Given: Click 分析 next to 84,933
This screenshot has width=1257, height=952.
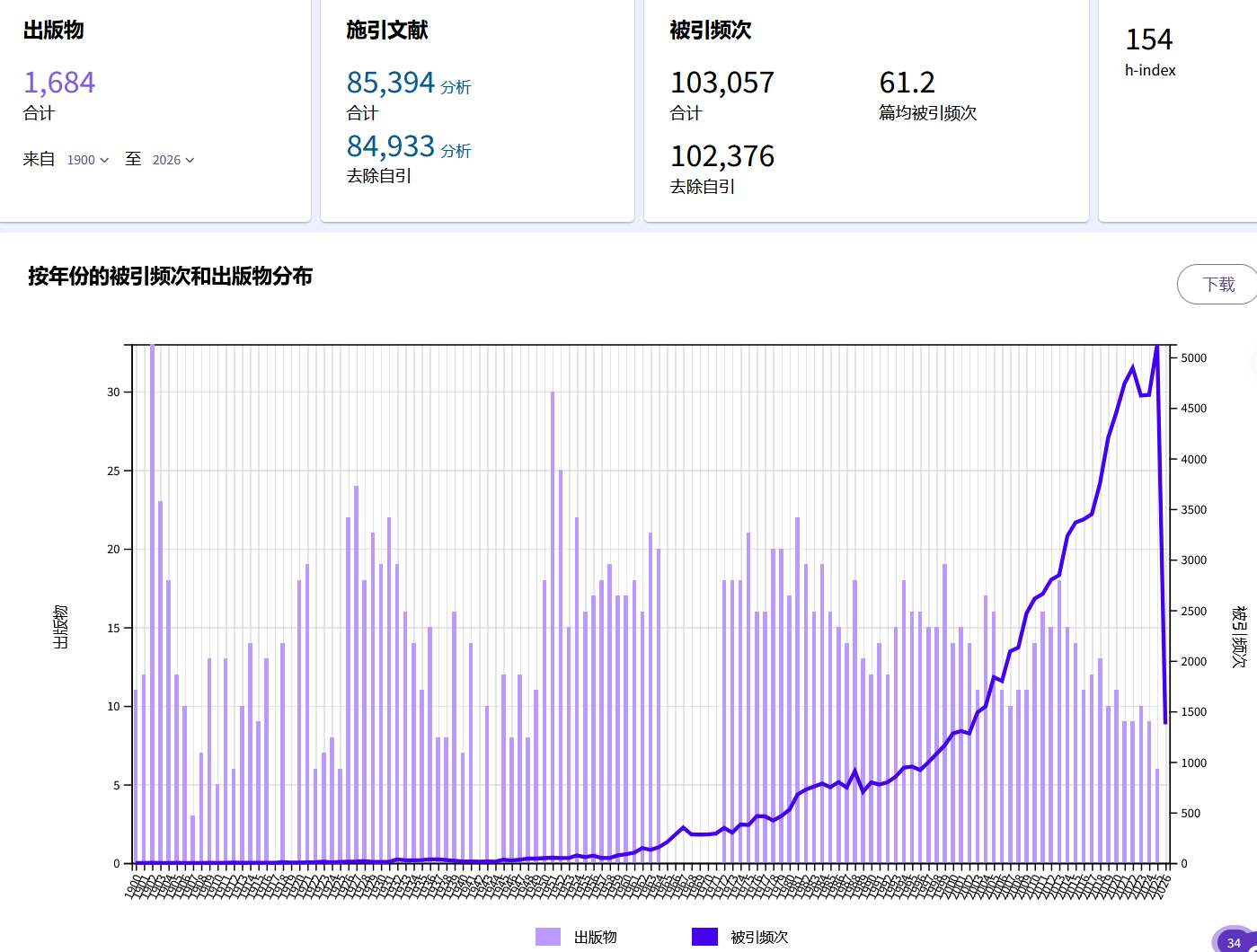Looking at the screenshot, I should click(456, 151).
